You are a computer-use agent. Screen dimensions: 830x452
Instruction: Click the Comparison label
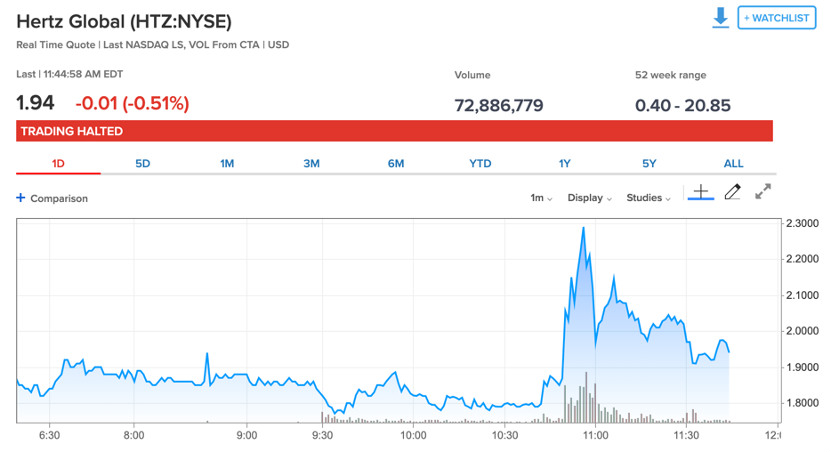[x=59, y=198]
